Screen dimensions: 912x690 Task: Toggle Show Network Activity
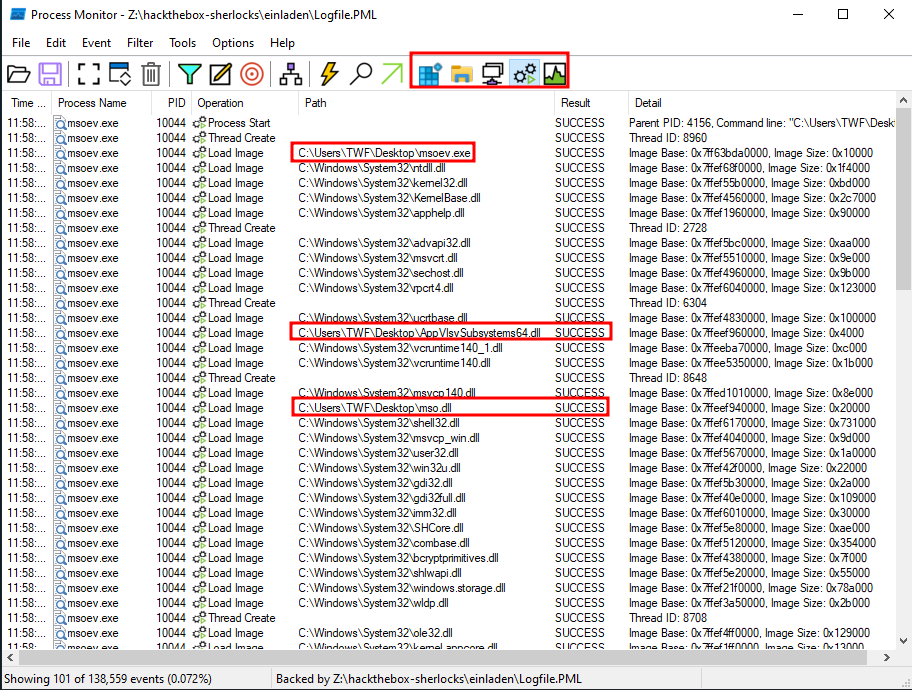pos(492,73)
